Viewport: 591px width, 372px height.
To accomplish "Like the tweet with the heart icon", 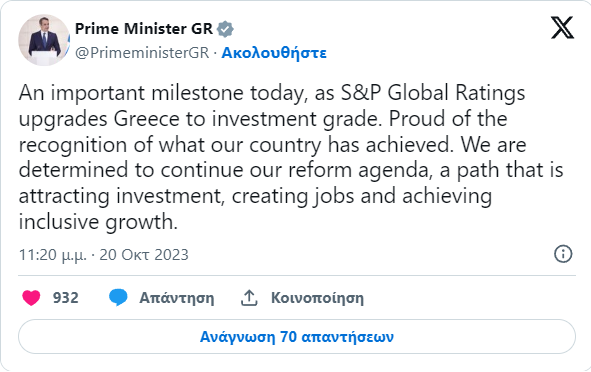I will 31,298.
